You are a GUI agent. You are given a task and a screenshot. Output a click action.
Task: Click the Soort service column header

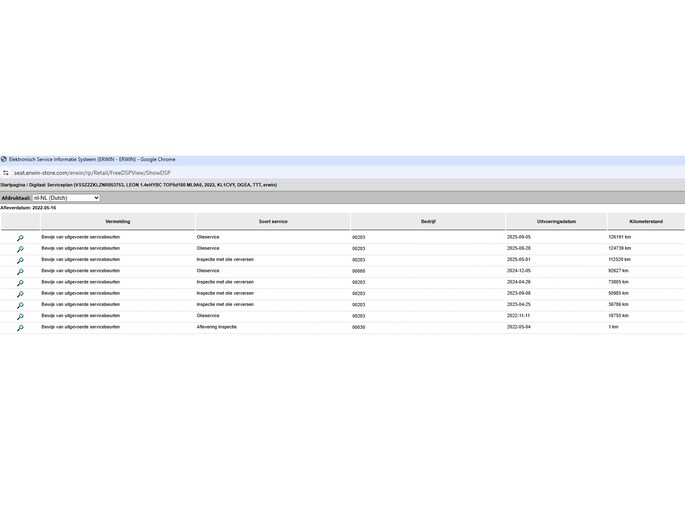(x=273, y=221)
